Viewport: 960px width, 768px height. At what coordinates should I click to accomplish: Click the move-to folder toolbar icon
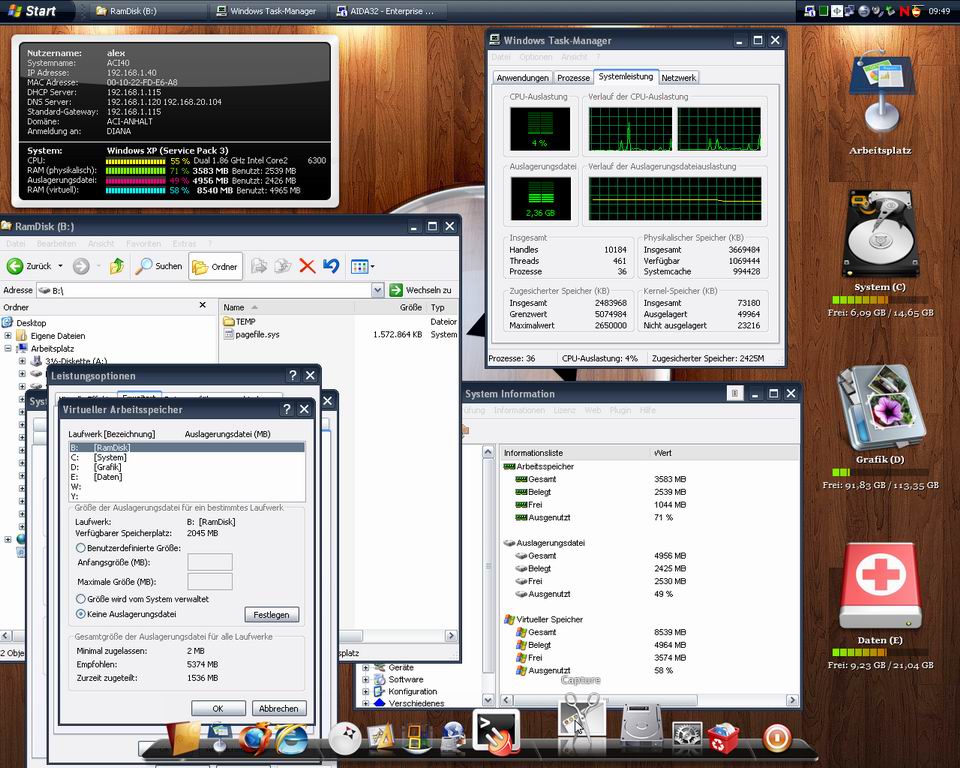coord(259,266)
